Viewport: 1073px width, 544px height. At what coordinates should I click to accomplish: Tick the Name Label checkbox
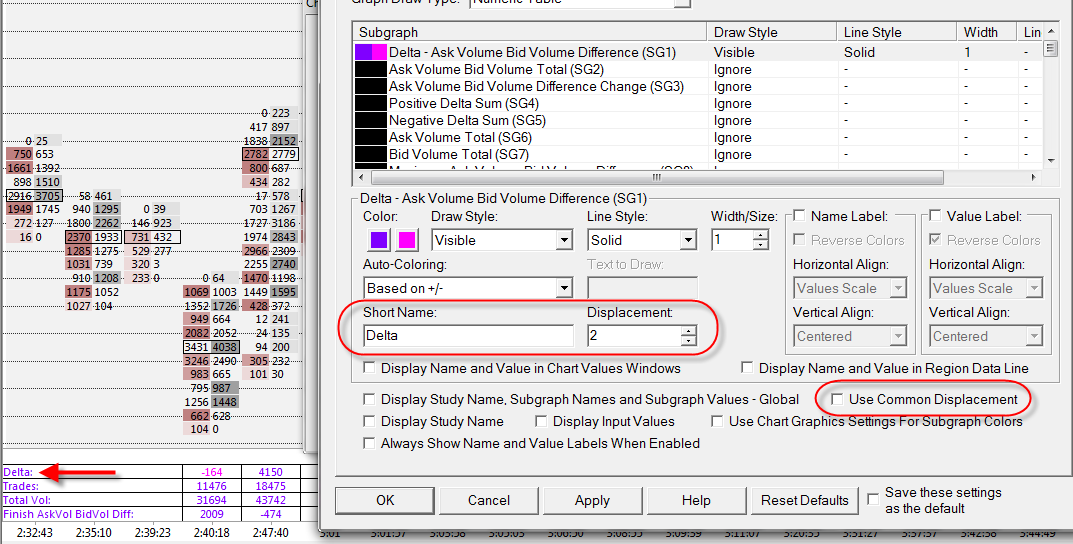point(799,217)
